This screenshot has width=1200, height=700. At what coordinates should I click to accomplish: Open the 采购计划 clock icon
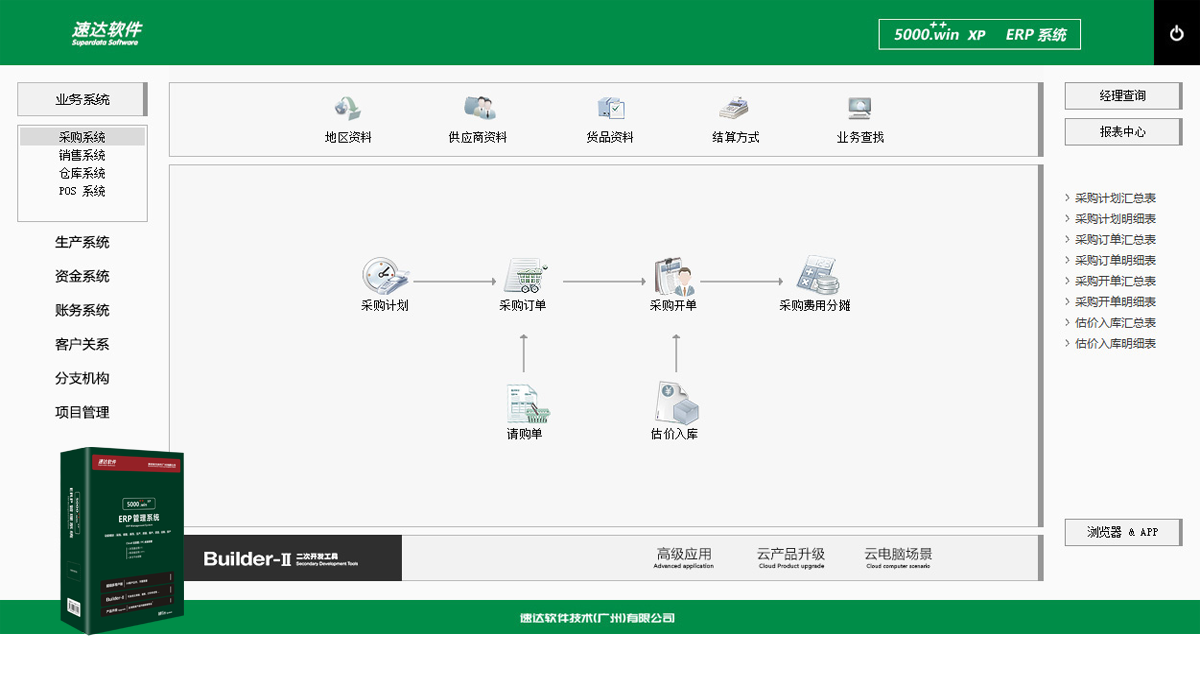point(385,275)
